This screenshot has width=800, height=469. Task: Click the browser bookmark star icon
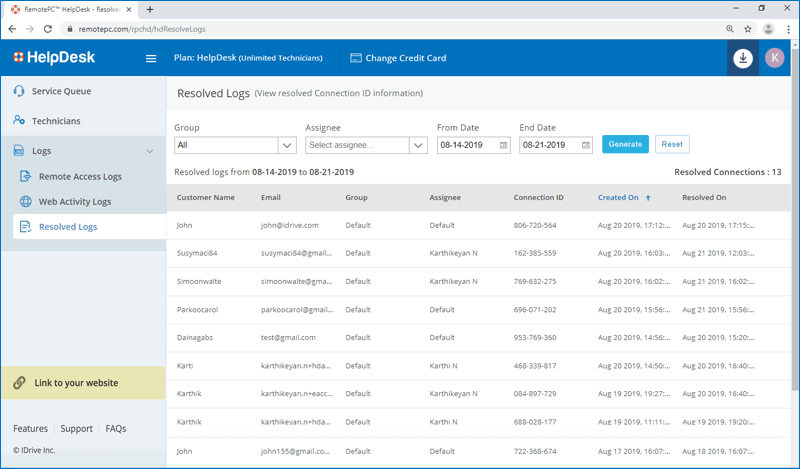(747, 30)
